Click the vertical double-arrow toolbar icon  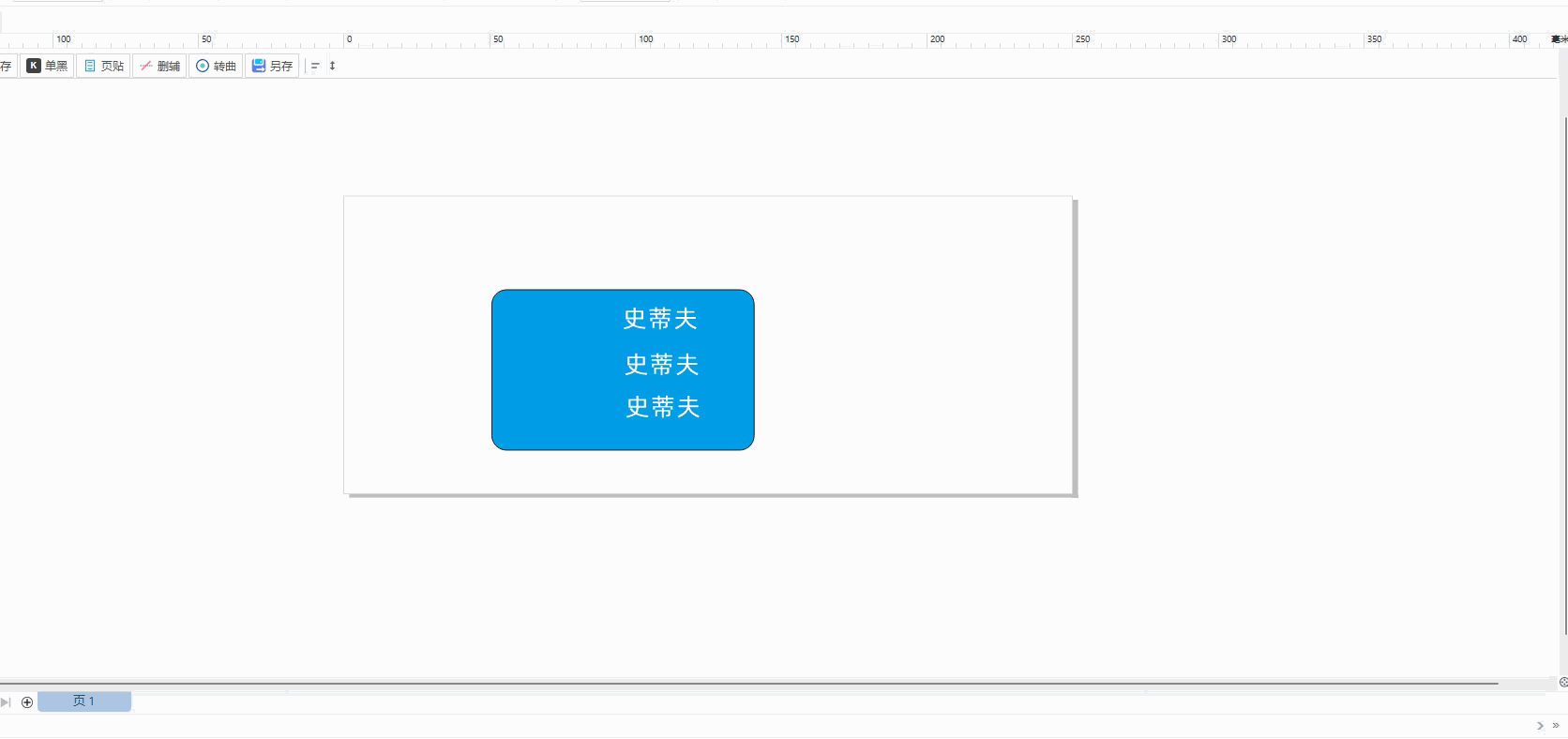[x=332, y=66]
